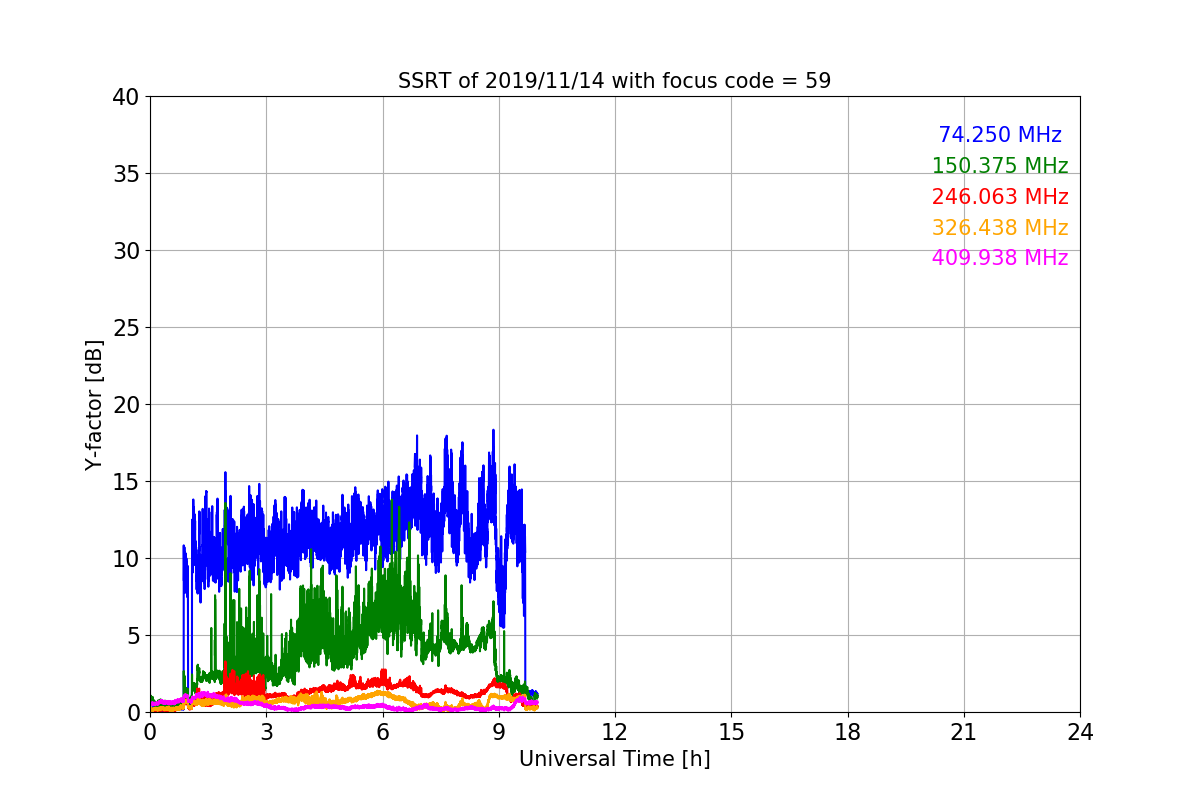Select the blue 74.250 MHz legend label
Viewport: 1200px width, 800px height.
1000,135
